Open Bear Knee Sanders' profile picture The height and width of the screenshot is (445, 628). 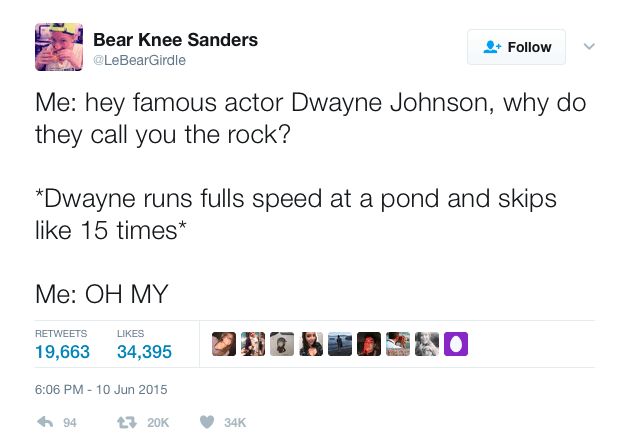pos(58,48)
